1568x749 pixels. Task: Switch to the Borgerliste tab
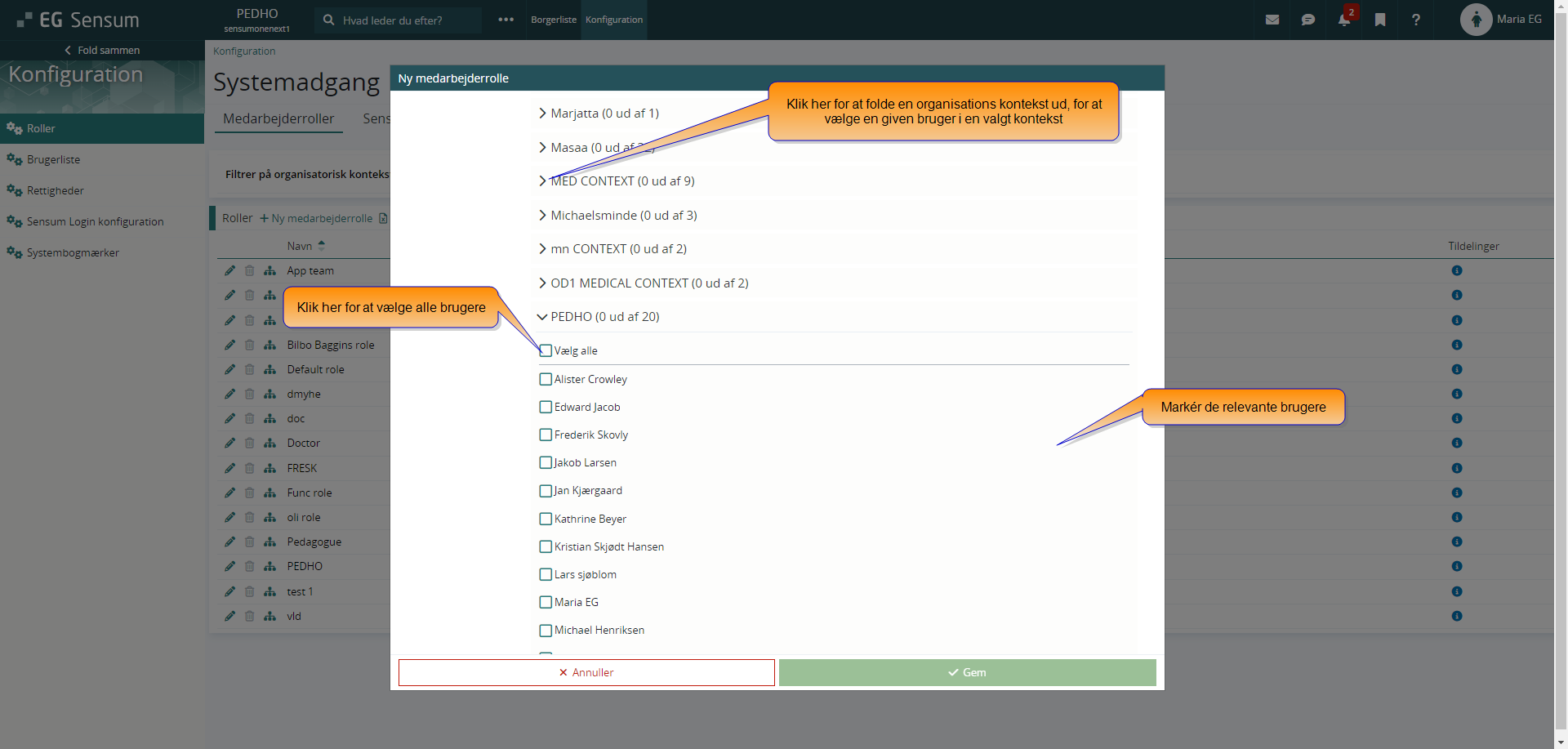click(553, 20)
